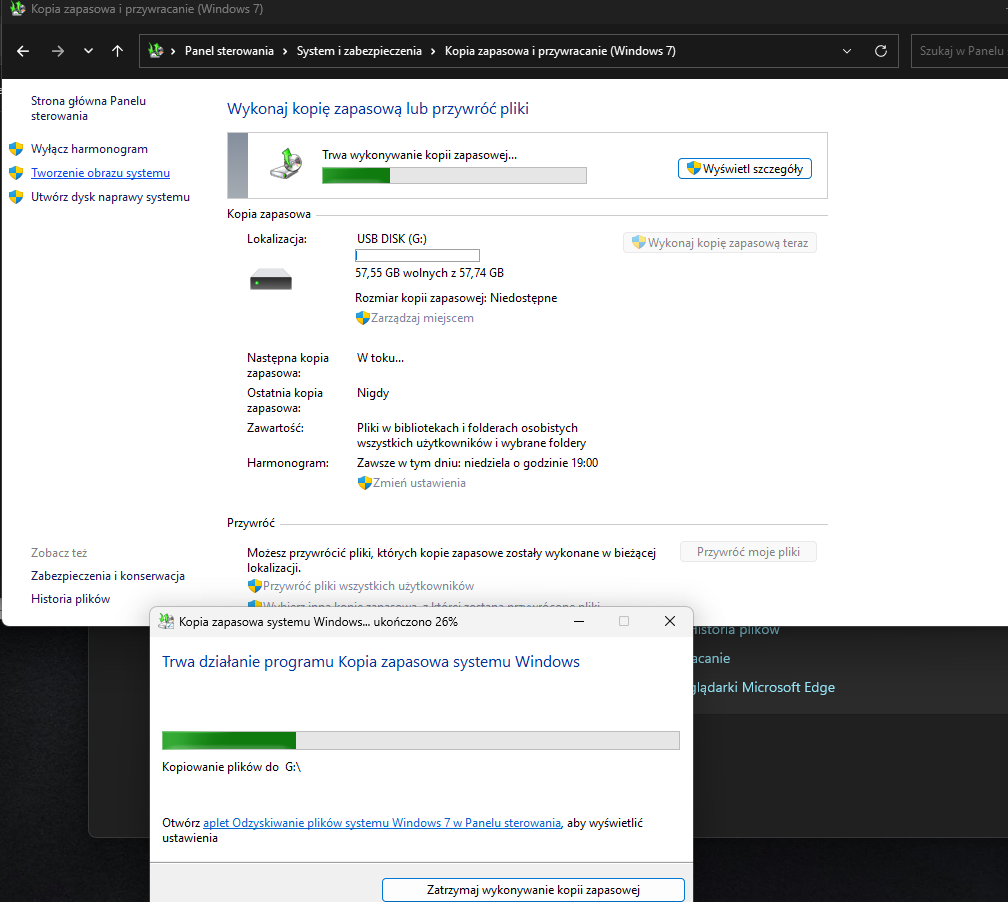Click Wyłącz harmonogram link

89,149
